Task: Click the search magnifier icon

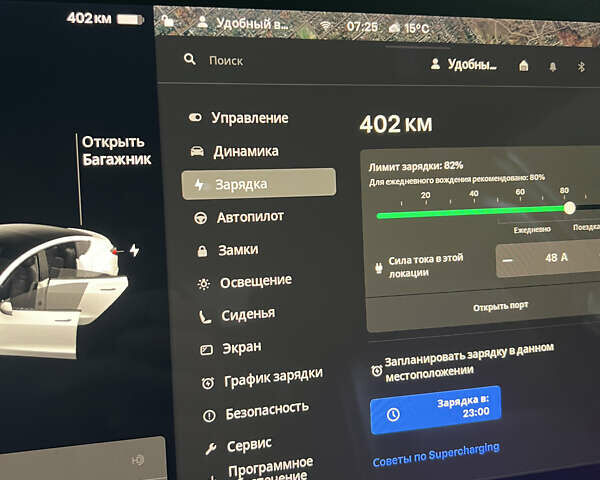Action: [x=190, y=59]
